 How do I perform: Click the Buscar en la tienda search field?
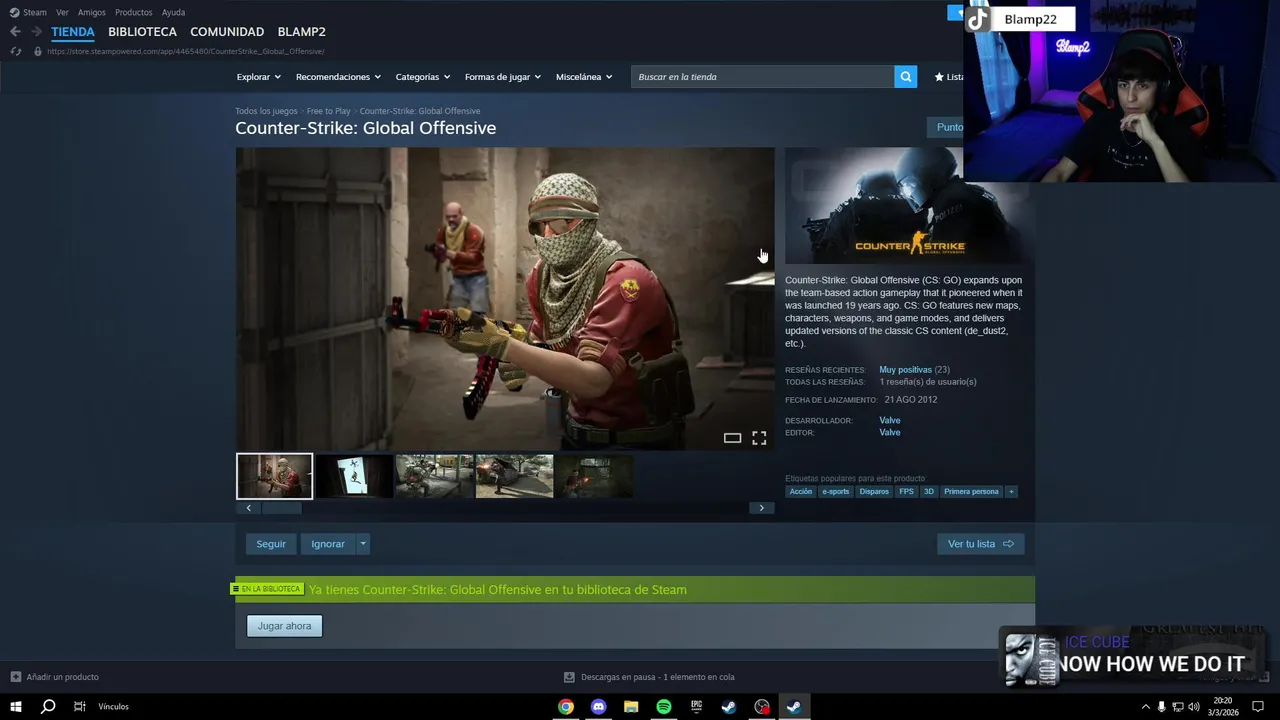coord(763,77)
